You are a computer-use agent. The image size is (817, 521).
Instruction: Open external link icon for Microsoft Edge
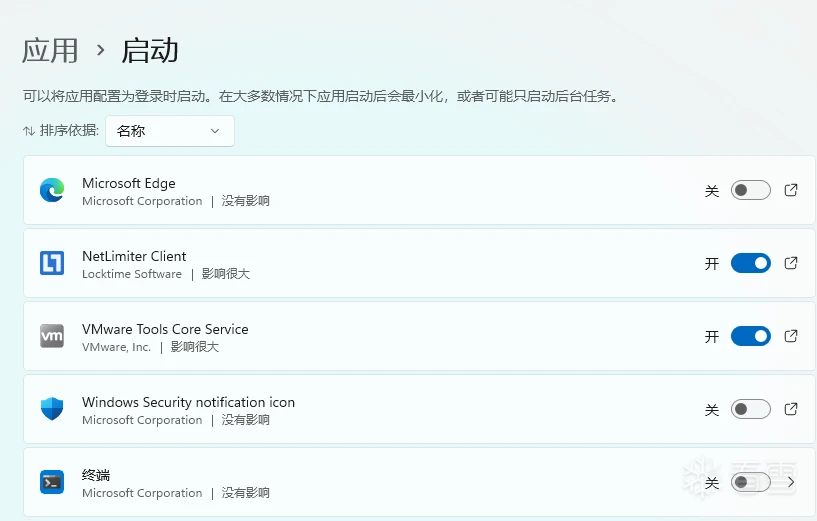(x=791, y=190)
